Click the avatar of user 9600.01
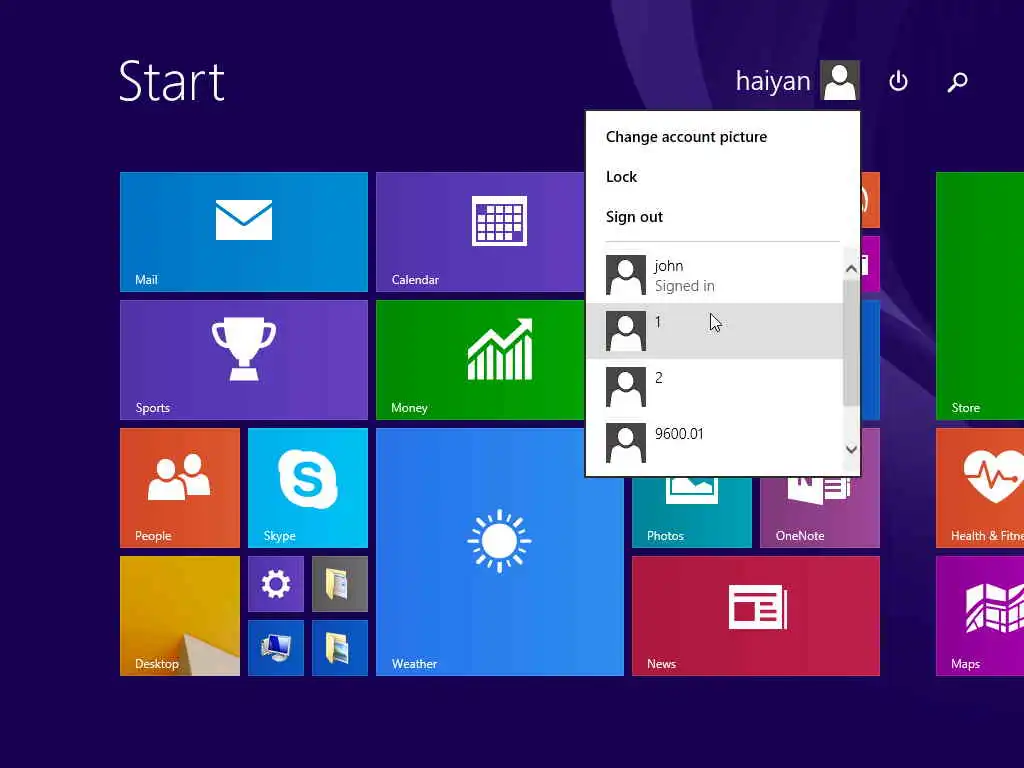 pos(626,443)
